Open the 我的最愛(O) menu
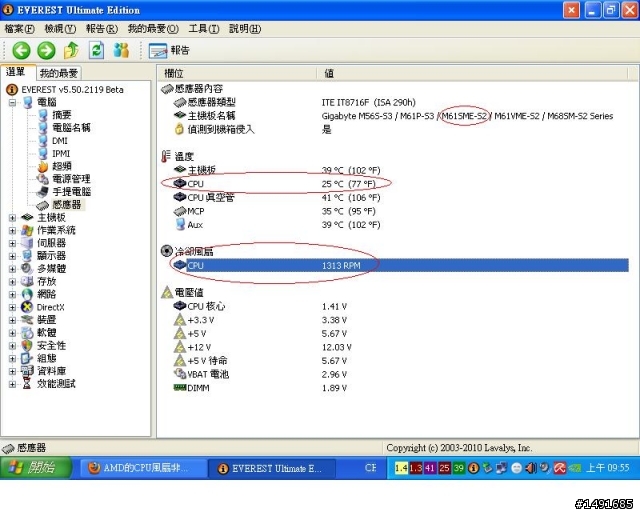 coord(153,29)
